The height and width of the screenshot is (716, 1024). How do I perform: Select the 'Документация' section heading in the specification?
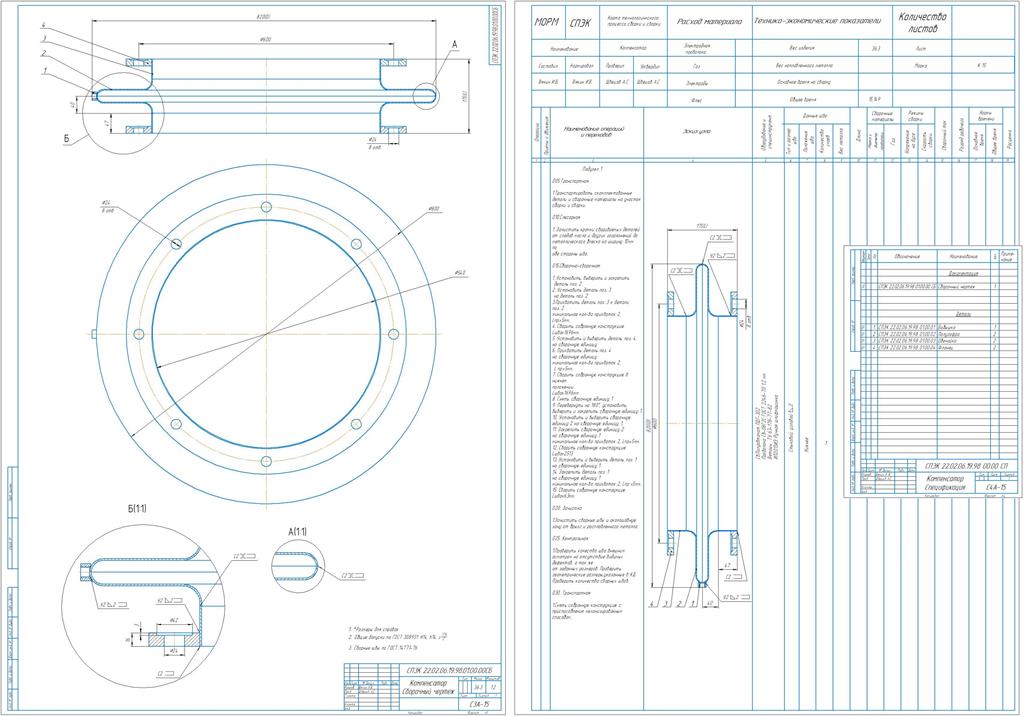(963, 274)
